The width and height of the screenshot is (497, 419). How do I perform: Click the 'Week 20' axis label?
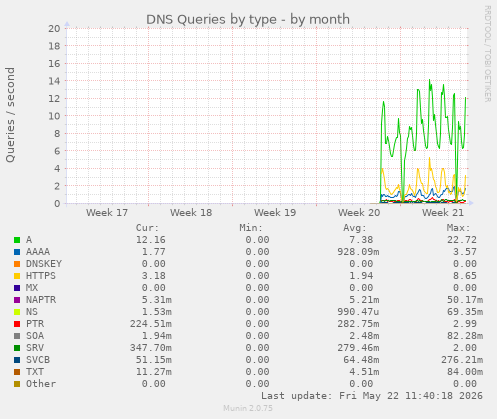359,213
